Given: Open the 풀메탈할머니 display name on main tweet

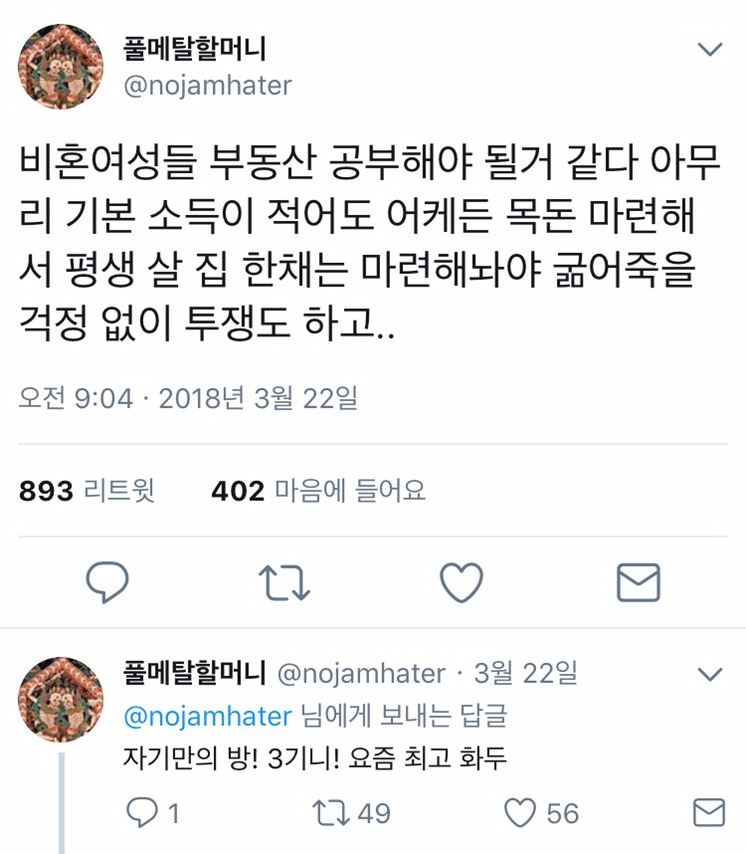Looking at the screenshot, I should point(194,48).
